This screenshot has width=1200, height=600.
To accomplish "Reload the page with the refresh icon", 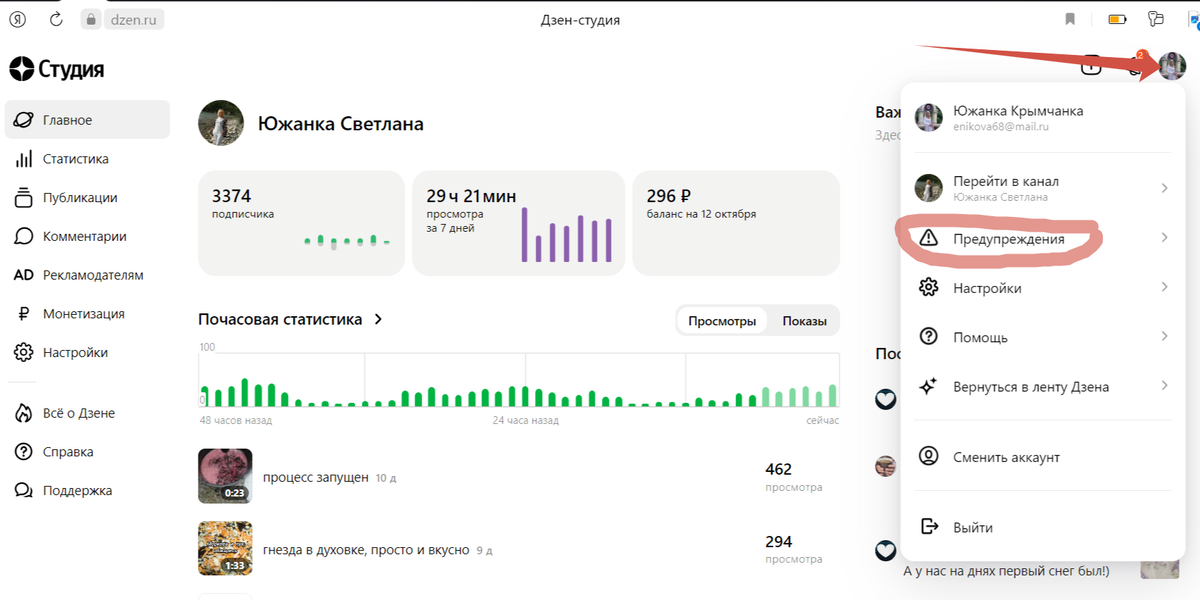I will tap(56, 19).
